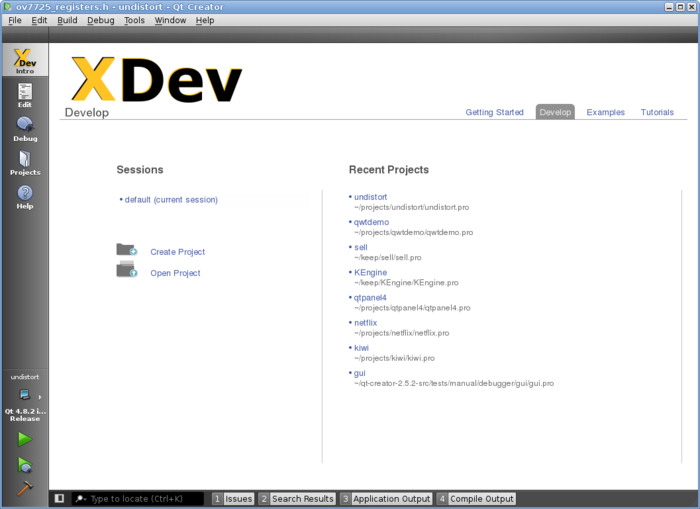Viewport: 700px width, 509px height.
Task: Focus the Type to locate field
Action: [138, 499]
